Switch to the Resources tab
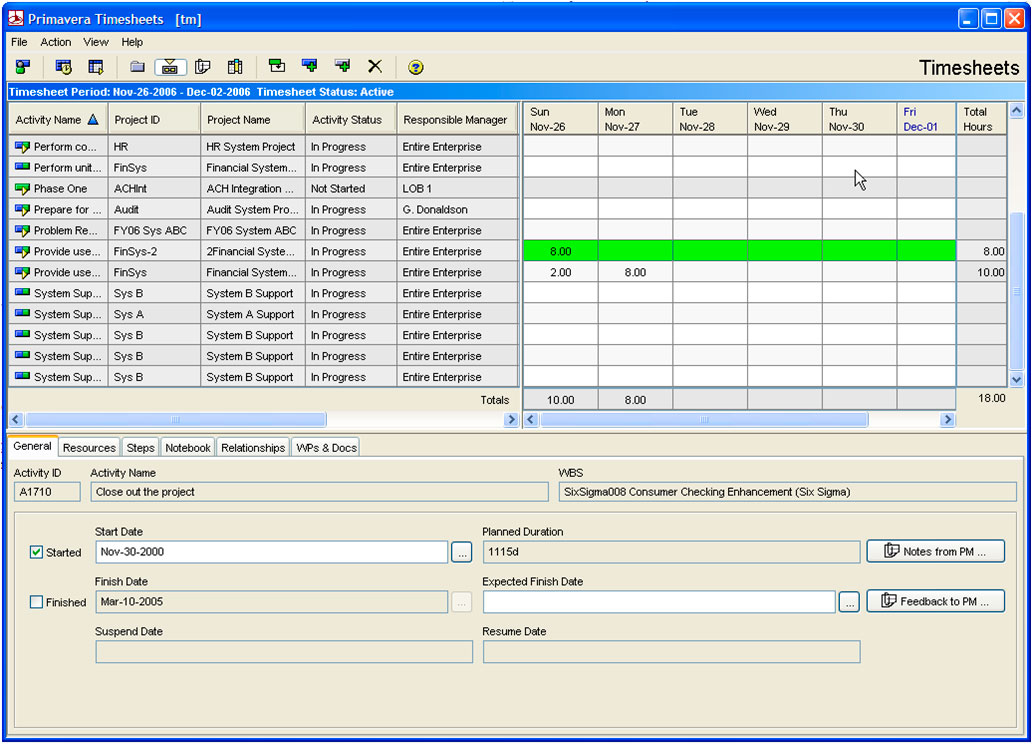Viewport: 1032px width, 745px height. [x=89, y=448]
